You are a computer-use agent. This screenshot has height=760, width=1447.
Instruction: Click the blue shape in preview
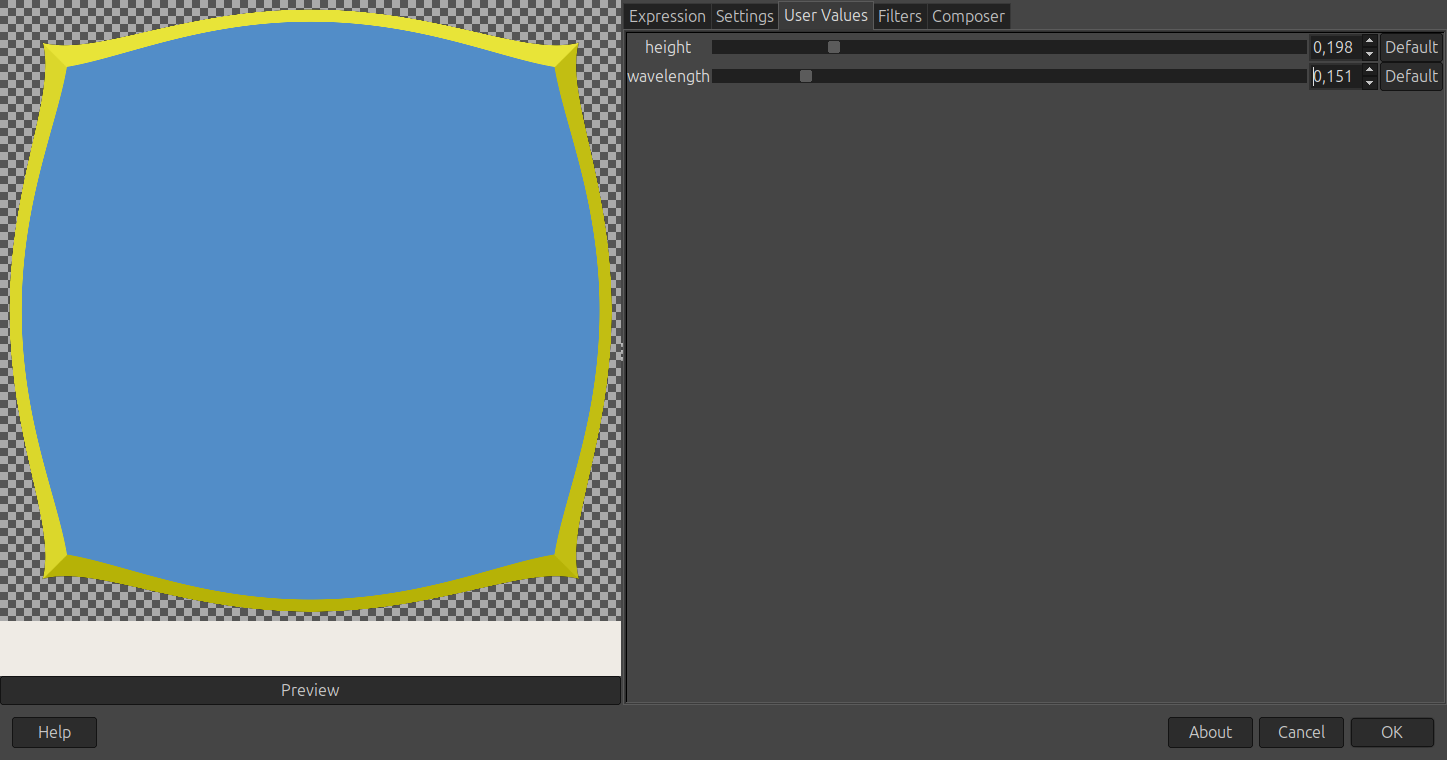(x=310, y=310)
